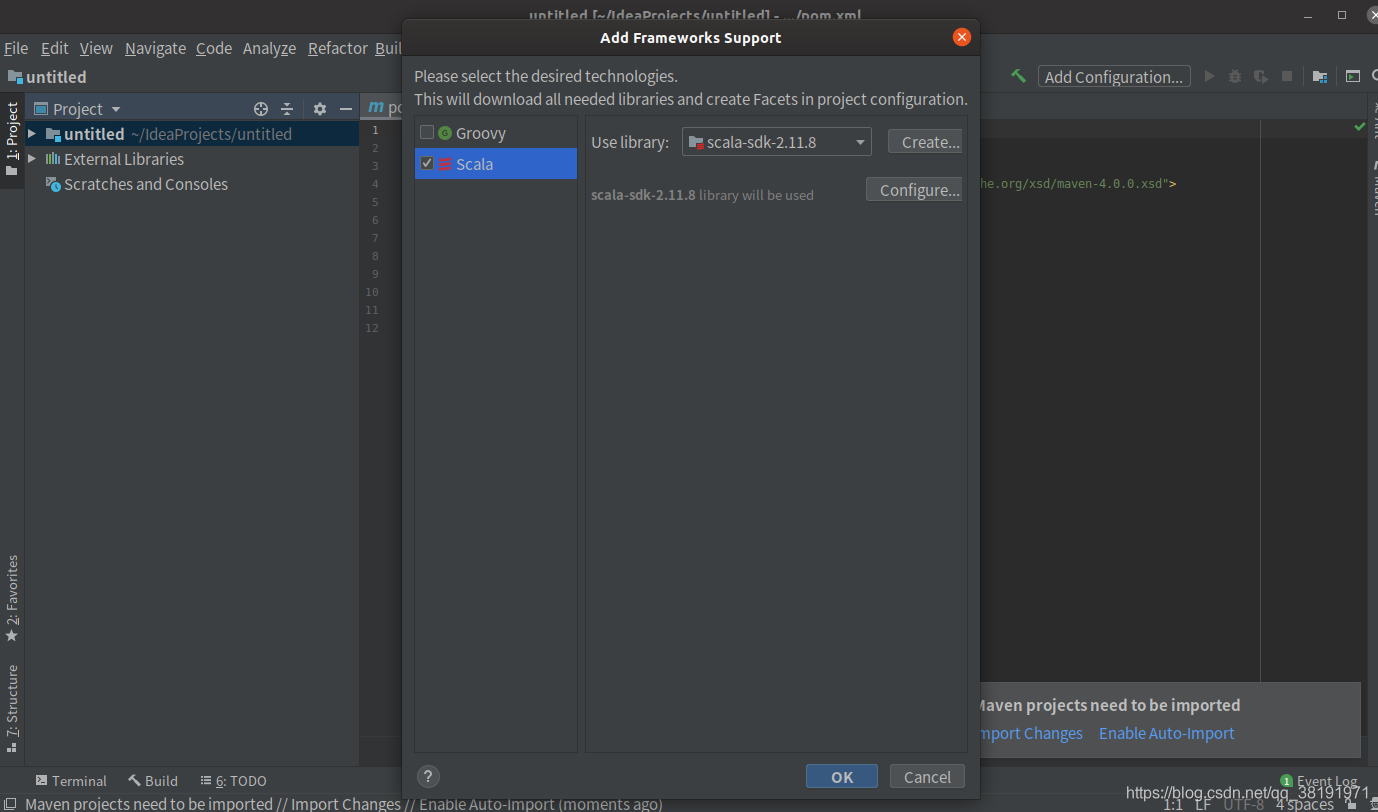Expand the untitled project tree node
1378x812 pixels.
[x=32, y=134]
